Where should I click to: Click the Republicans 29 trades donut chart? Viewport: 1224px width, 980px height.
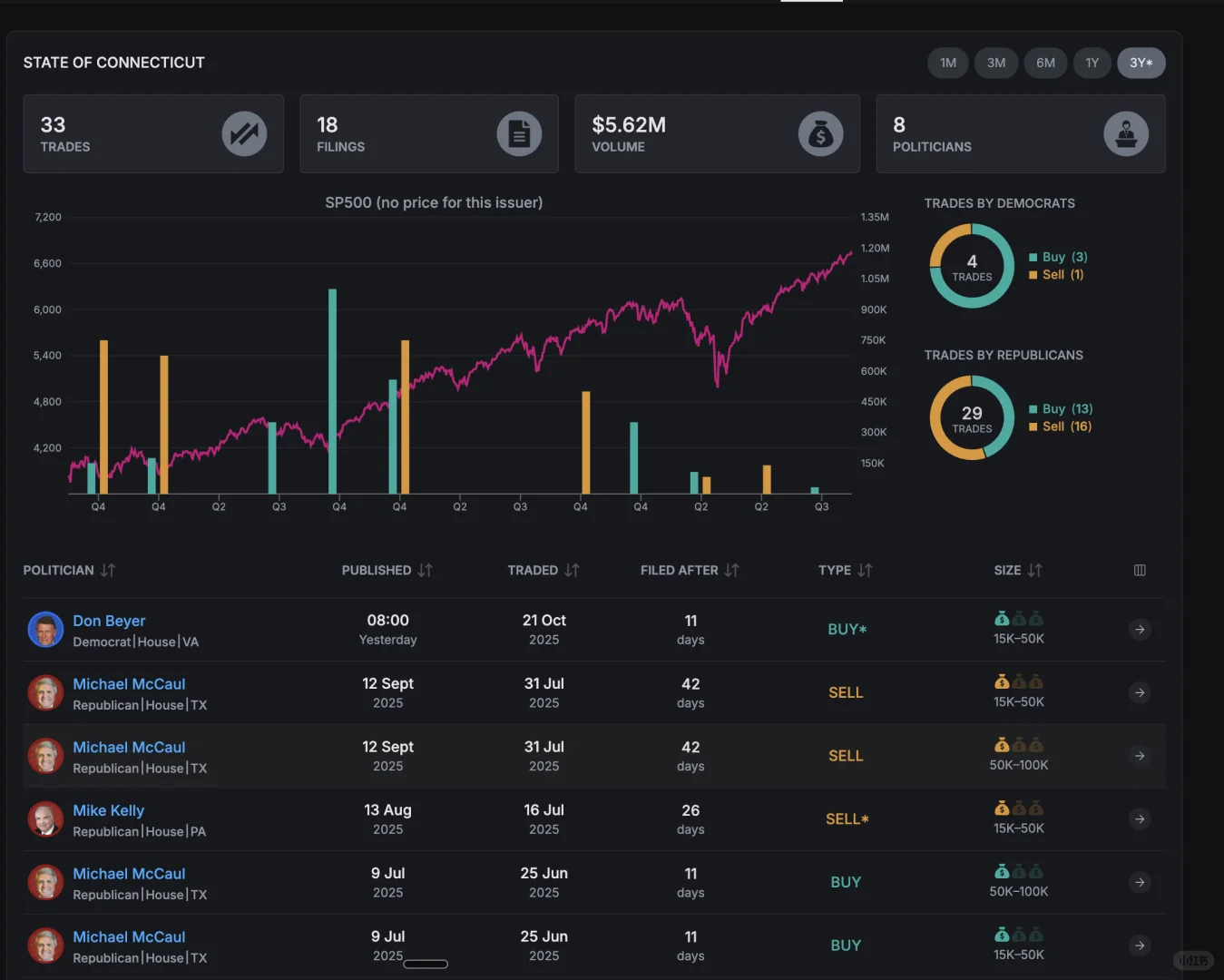972,417
